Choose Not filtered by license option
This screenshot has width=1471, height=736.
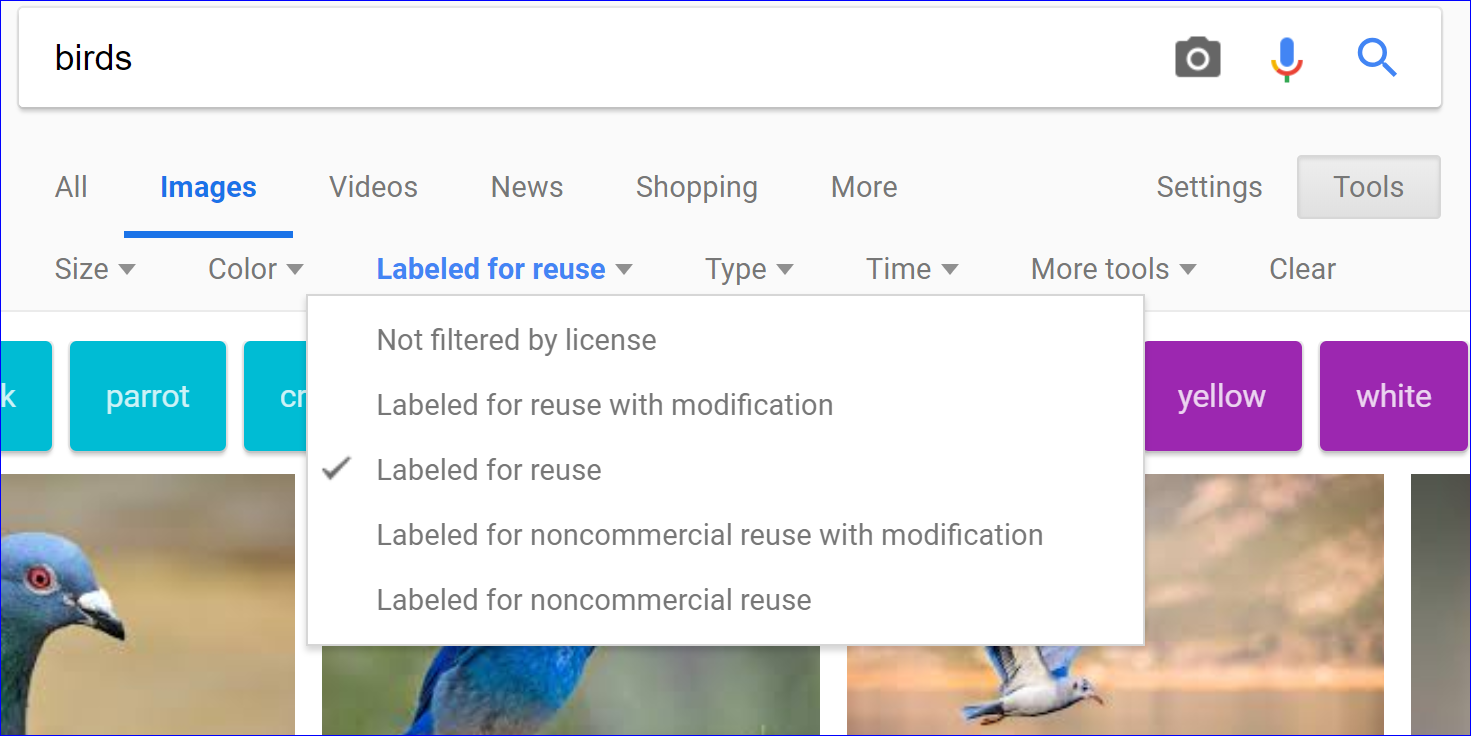(x=516, y=340)
